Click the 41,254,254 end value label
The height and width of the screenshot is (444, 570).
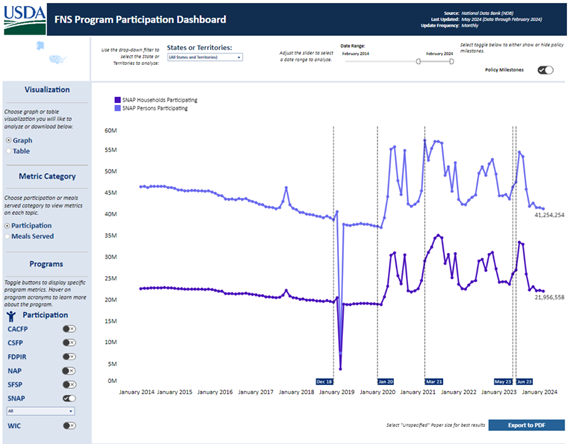[549, 215]
